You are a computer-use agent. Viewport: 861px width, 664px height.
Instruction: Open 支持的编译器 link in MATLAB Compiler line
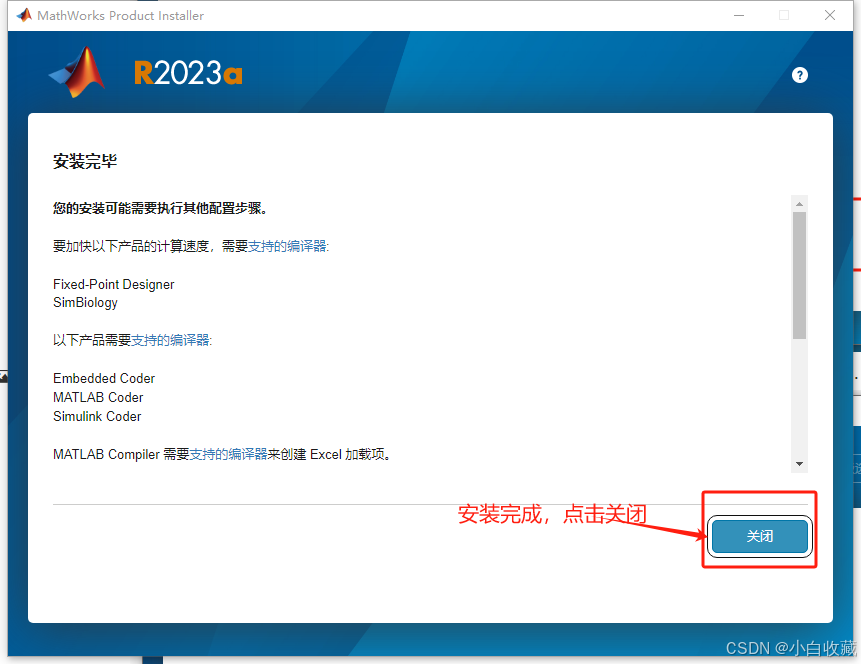[228, 454]
